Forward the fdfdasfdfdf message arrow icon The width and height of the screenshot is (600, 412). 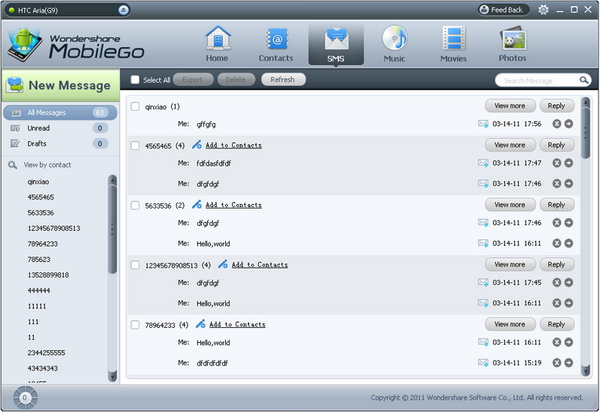point(569,163)
